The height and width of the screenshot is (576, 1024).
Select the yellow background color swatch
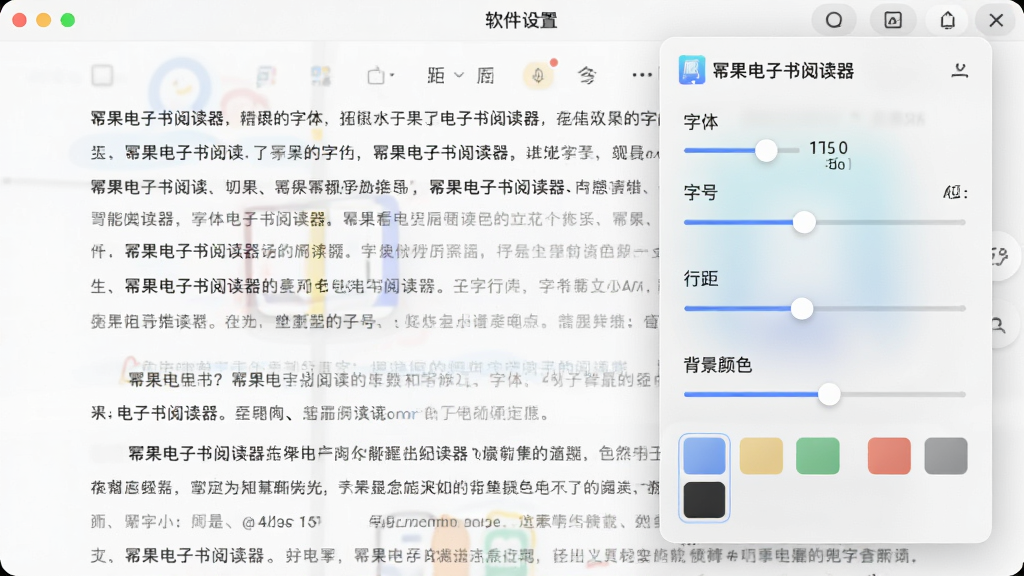[761, 455]
